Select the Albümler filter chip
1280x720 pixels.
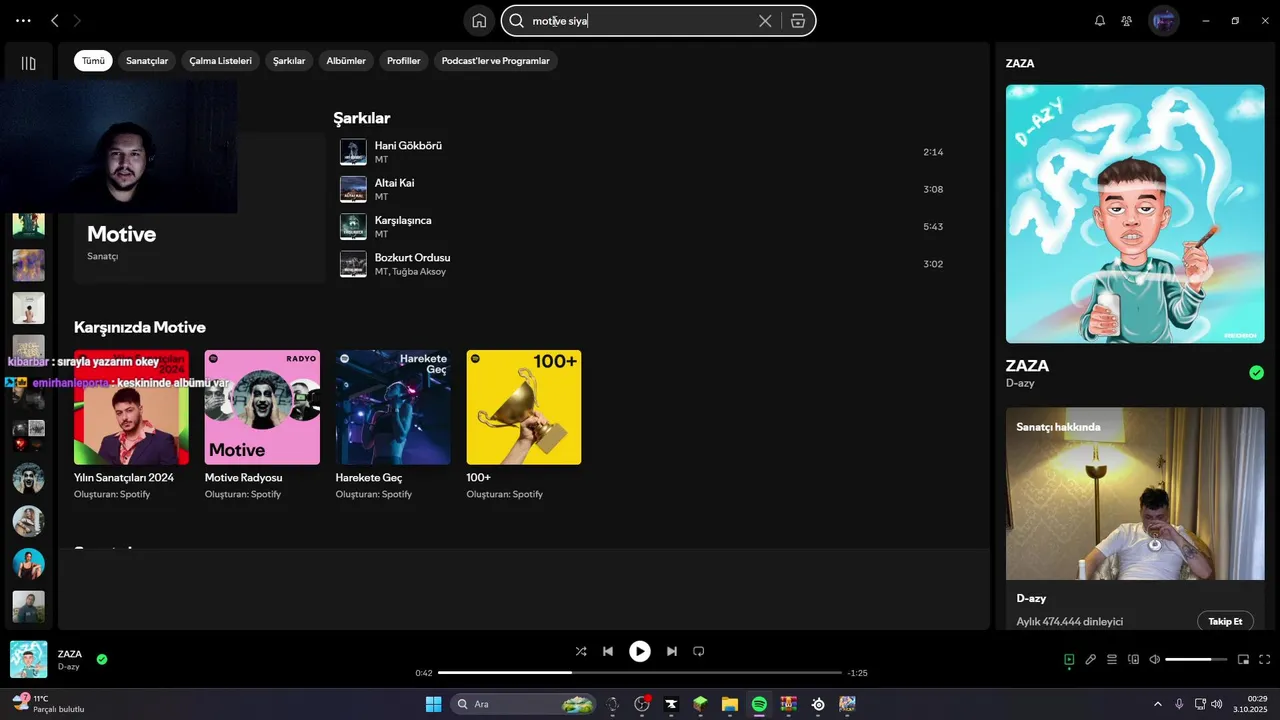point(346,61)
